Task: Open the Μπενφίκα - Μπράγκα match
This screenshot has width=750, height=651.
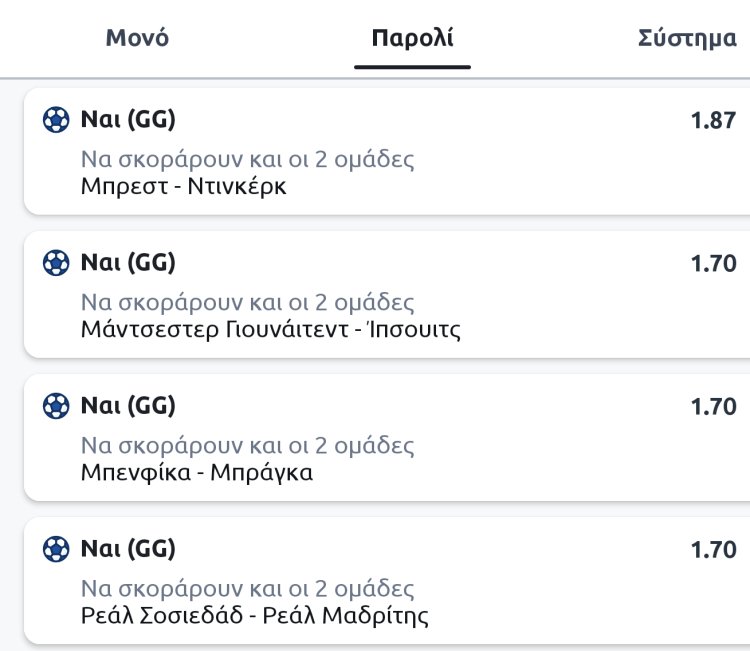Action: click(196, 472)
